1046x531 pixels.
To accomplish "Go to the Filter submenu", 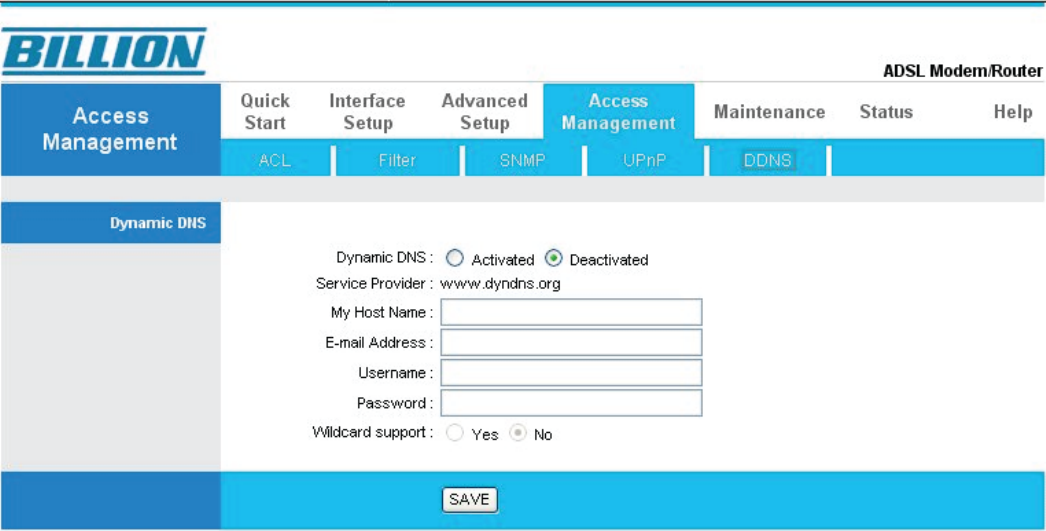I will 397,160.
